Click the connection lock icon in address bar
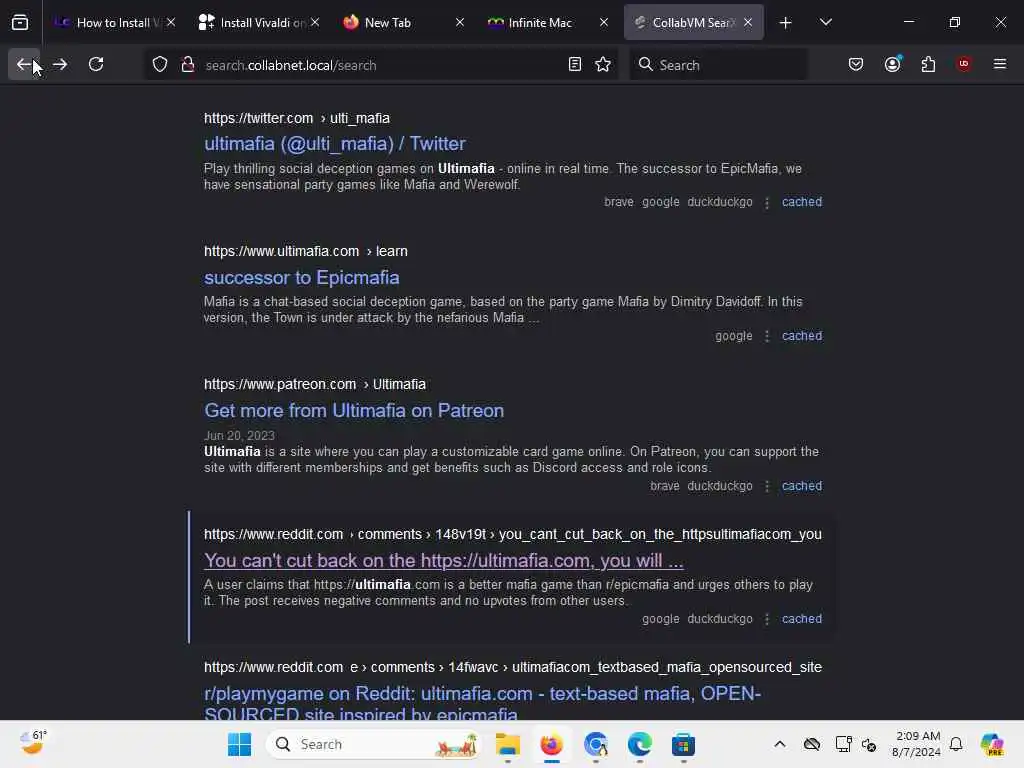The width and height of the screenshot is (1024, 768). point(188,65)
